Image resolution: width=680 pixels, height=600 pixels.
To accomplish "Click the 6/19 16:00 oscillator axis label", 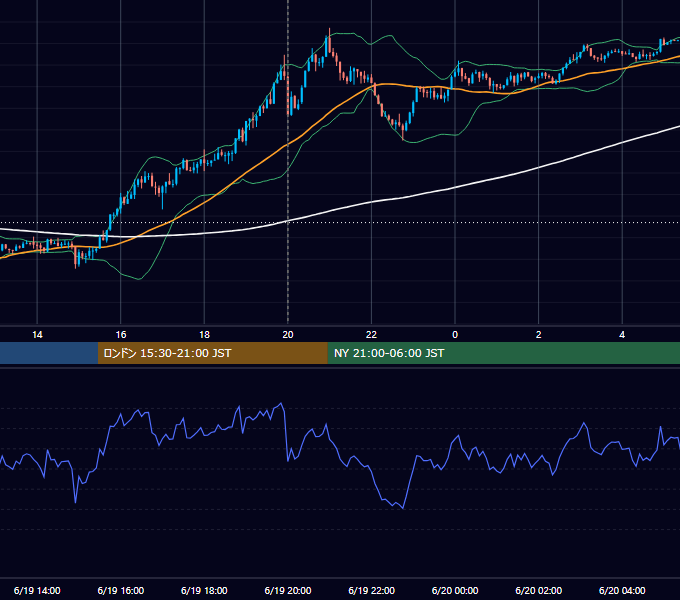I will tap(121, 590).
